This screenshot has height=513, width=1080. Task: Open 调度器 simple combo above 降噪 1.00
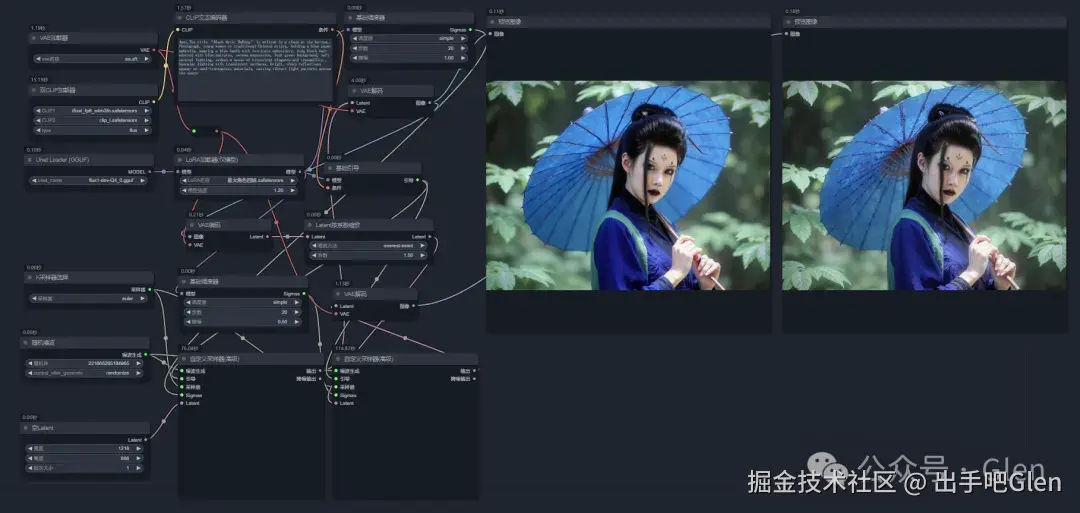pyautogui.click(x=410, y=39)
